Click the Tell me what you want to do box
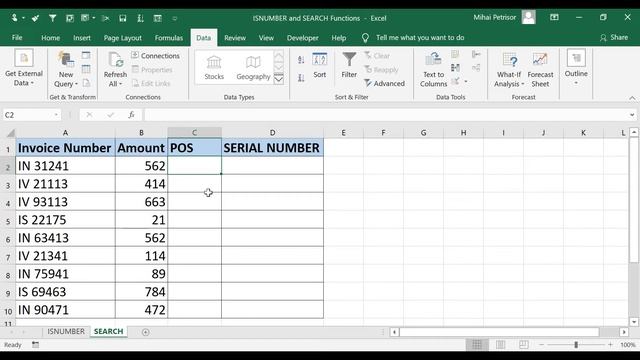This screenshot has width=640, height=360. coord(420,38)
